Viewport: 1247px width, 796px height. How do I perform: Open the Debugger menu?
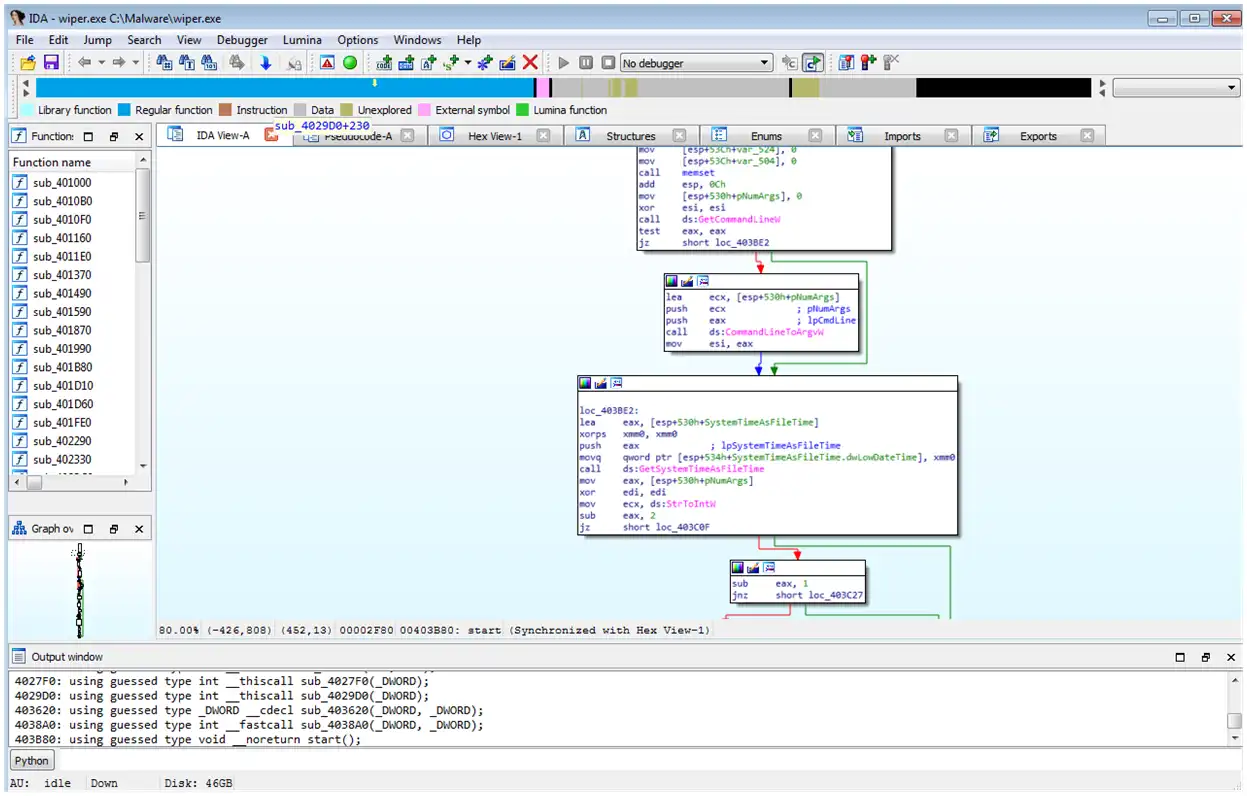tap(243, 40)
